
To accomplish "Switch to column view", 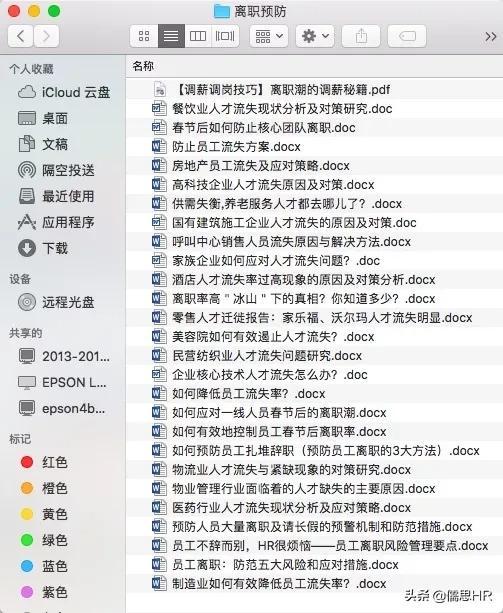I will pos(198,36).
